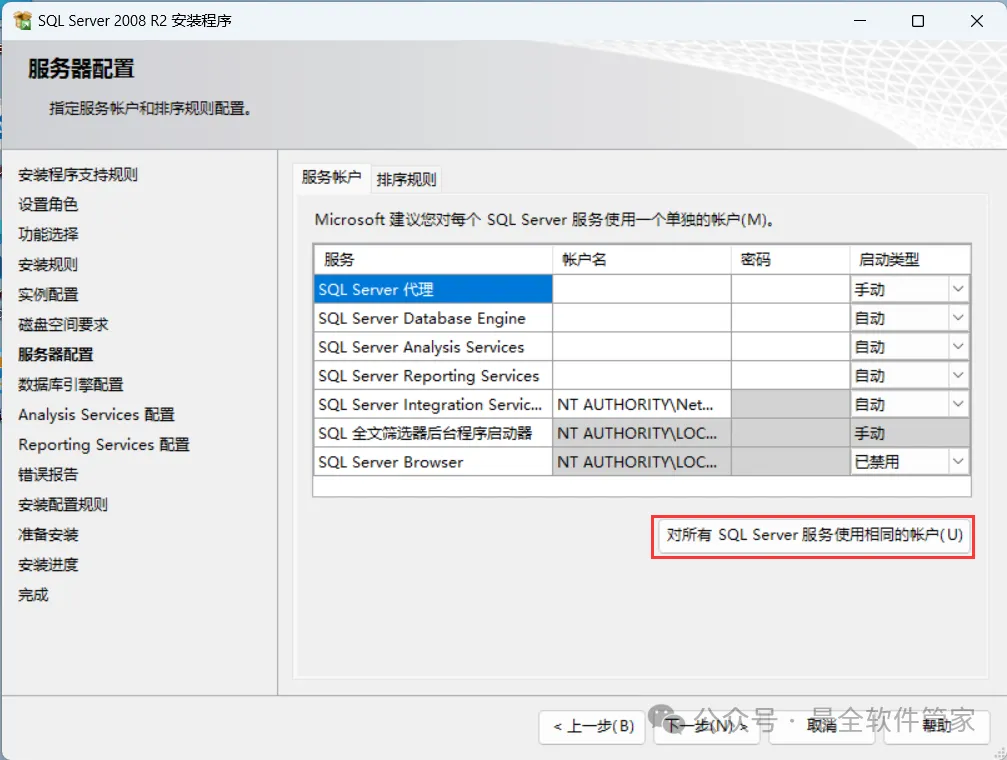Click Analysis Services 配置 step
Screen dimensions: 1007x760
pos(96,414)
